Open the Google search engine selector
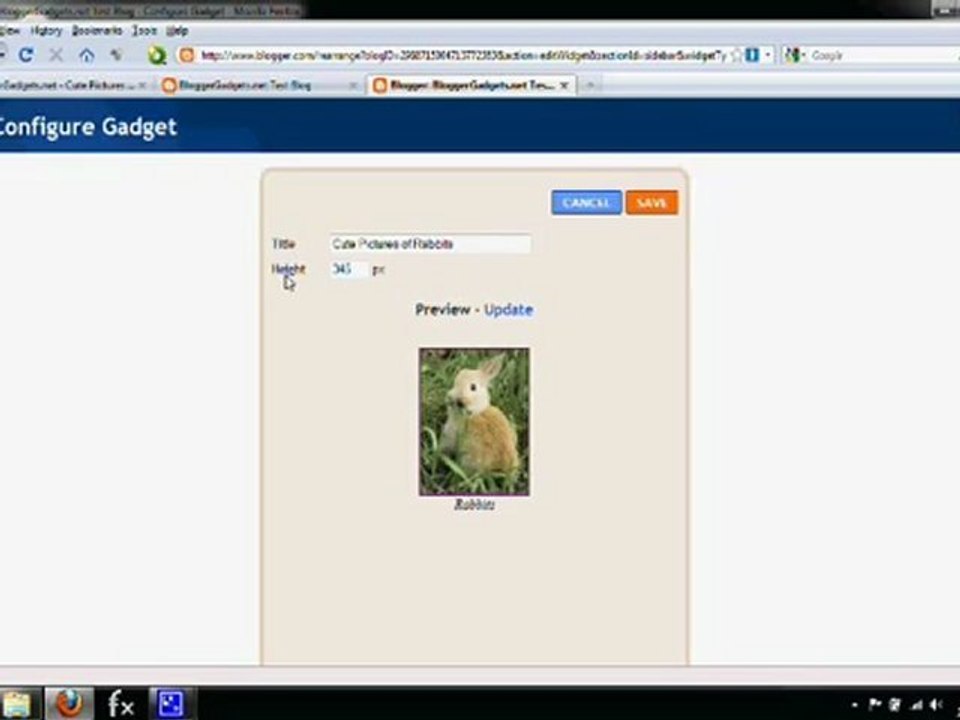This screenshot has width=960, height=720. pyautogui.click(x=793, y=56)
